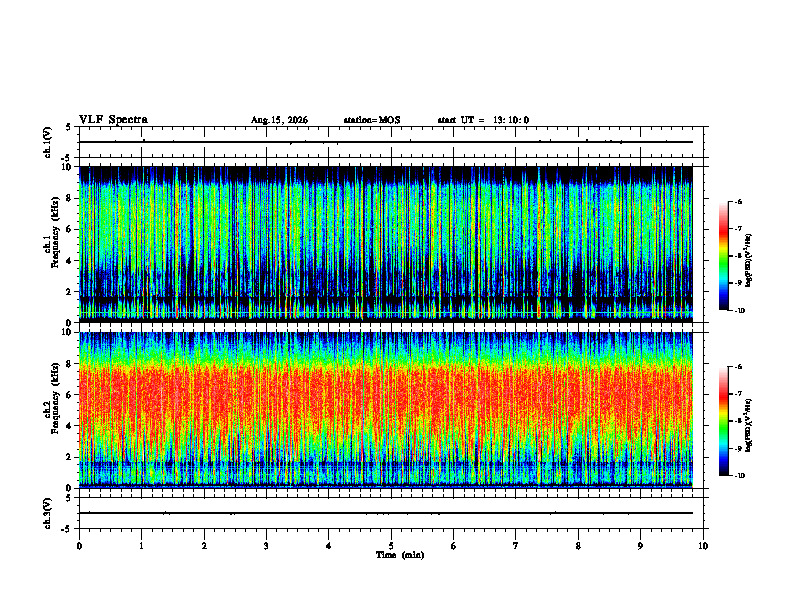Screen dimensions: 792x612
Task: Click the ch.2 frequency tick label "2"
Action: tap(70, 457)
